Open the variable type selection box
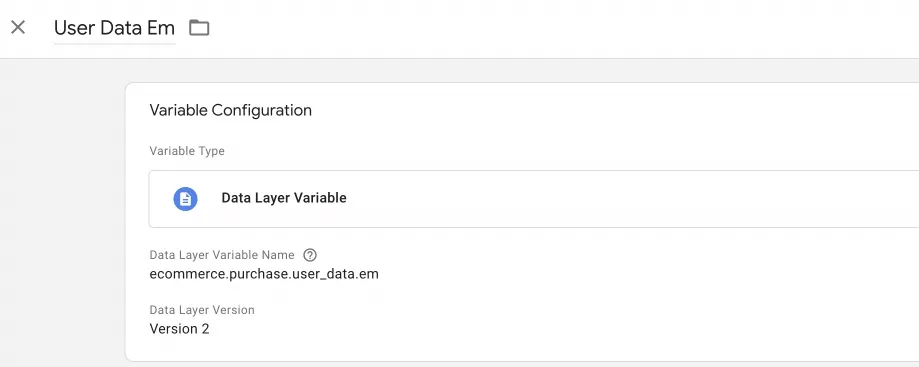The width and height of the screenshot is (919, 367). tap(534, 199)
